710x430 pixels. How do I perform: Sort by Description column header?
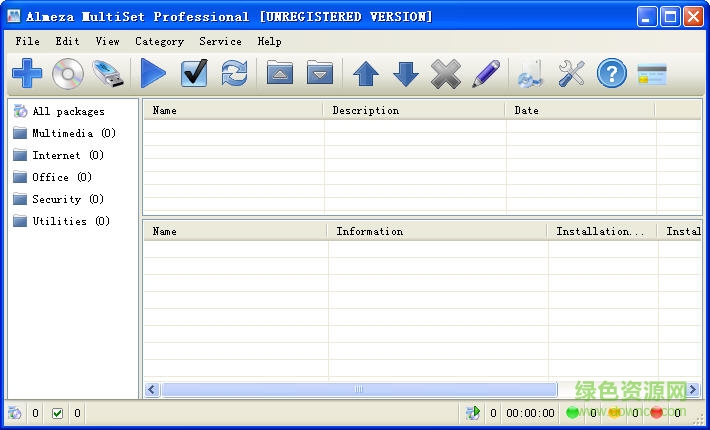pyautogui.click(x=414, y=110)
